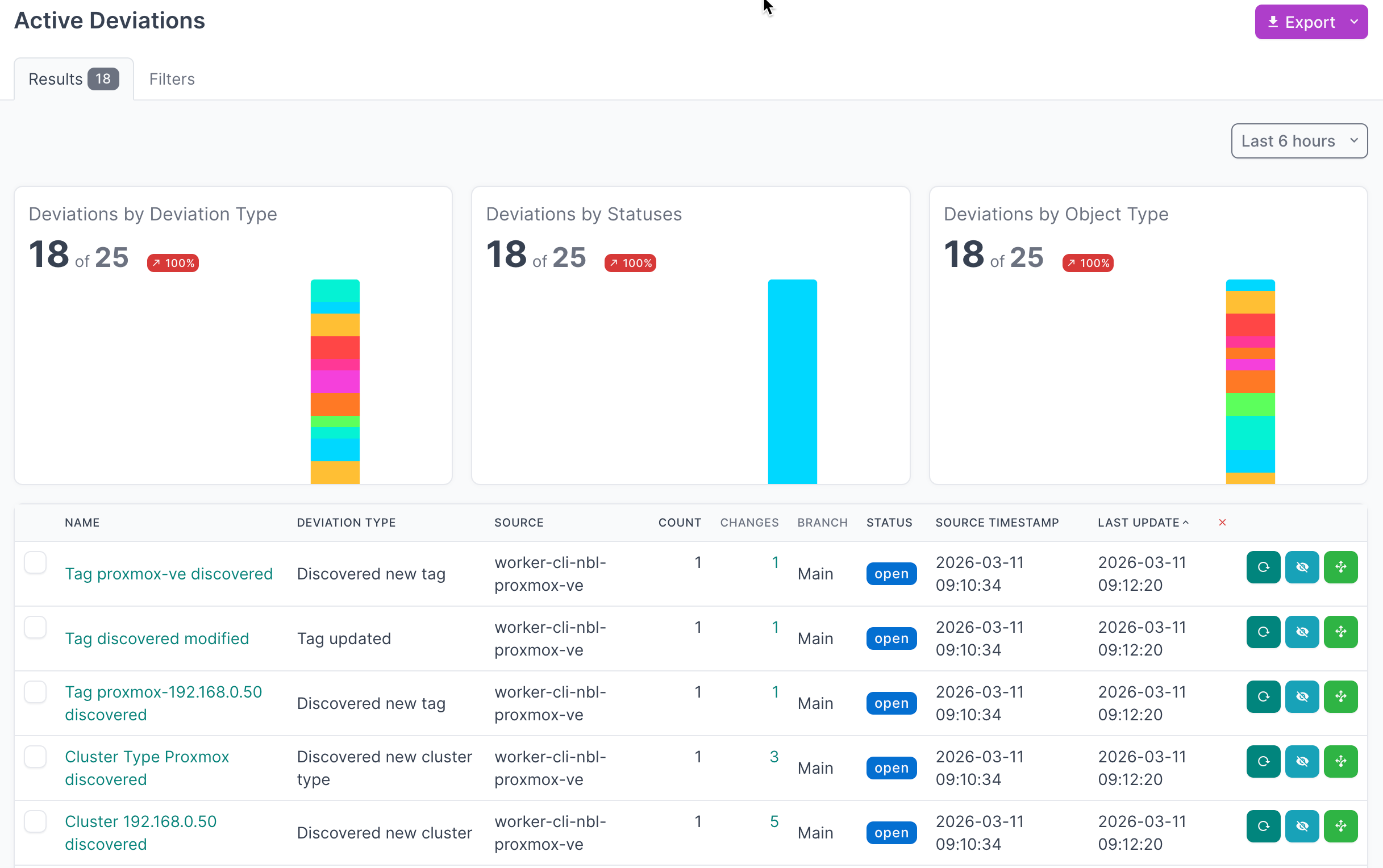This screenshot has width=1383, height=868.
Task: Check the Tag proxmox-ve discovered row checkbox
Action: [35, 562]
